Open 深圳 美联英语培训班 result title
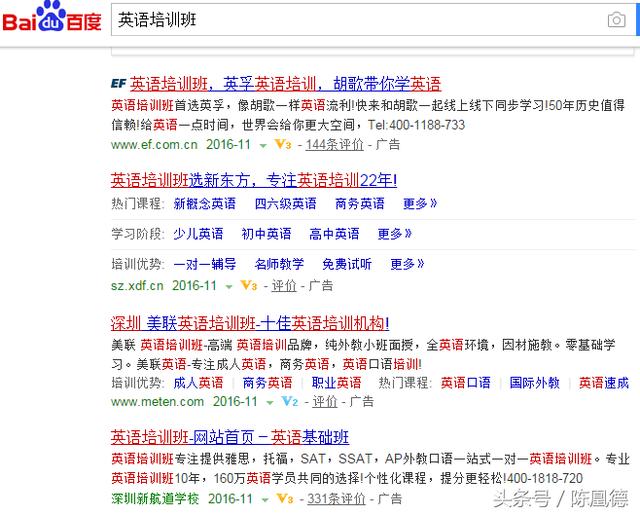 [250, 324]
